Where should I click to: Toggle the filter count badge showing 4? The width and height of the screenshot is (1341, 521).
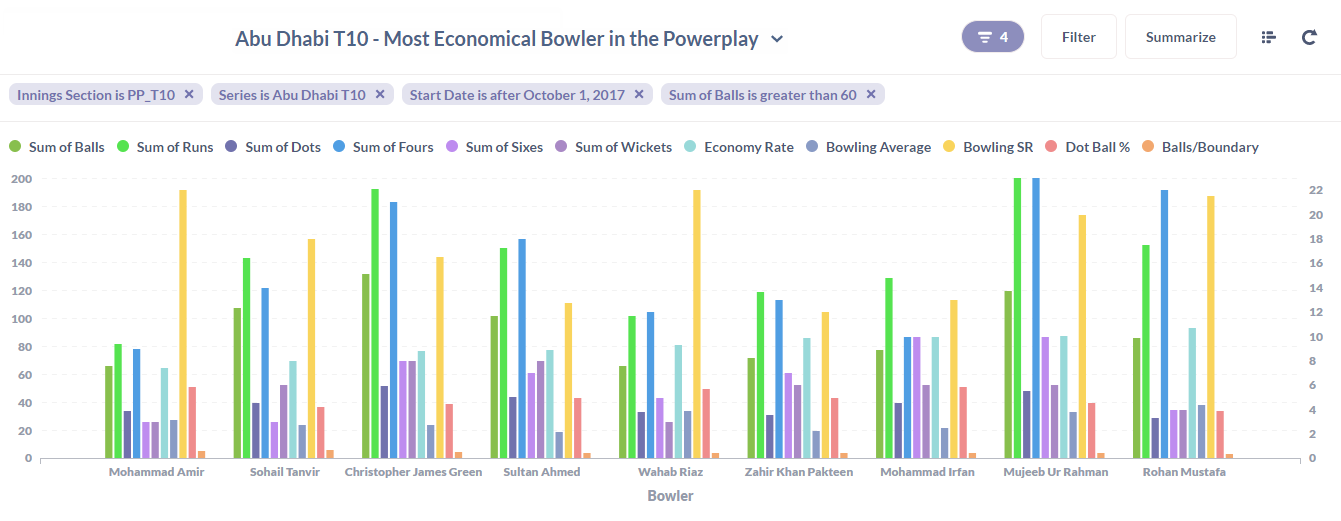993,37
